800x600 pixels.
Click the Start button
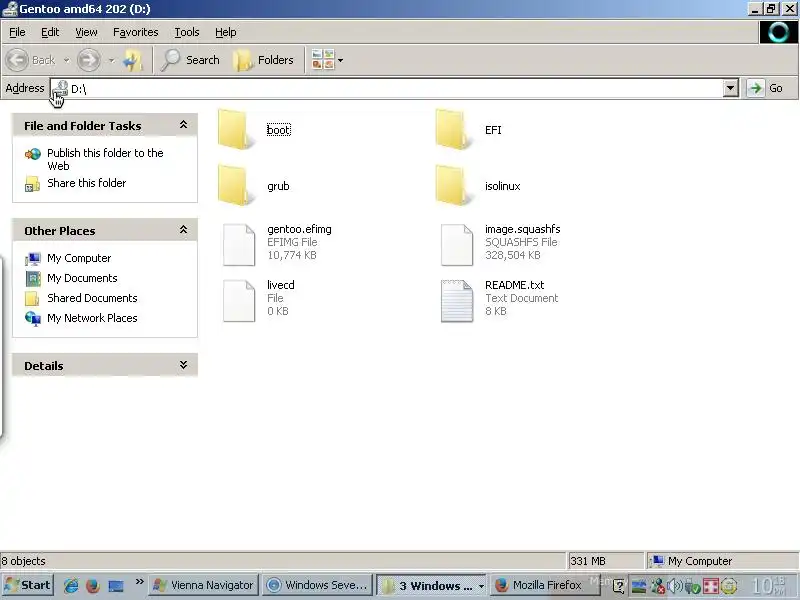[28, 585]
